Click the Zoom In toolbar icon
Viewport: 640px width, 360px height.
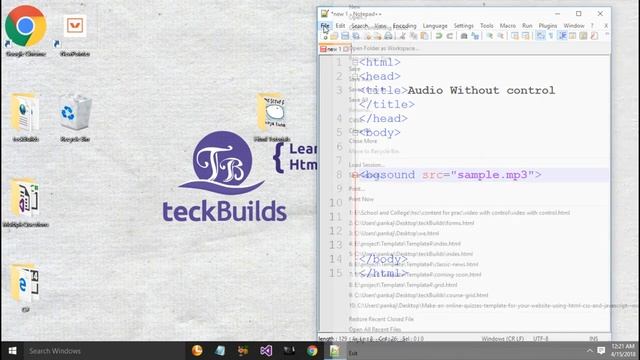pos(489,36)
